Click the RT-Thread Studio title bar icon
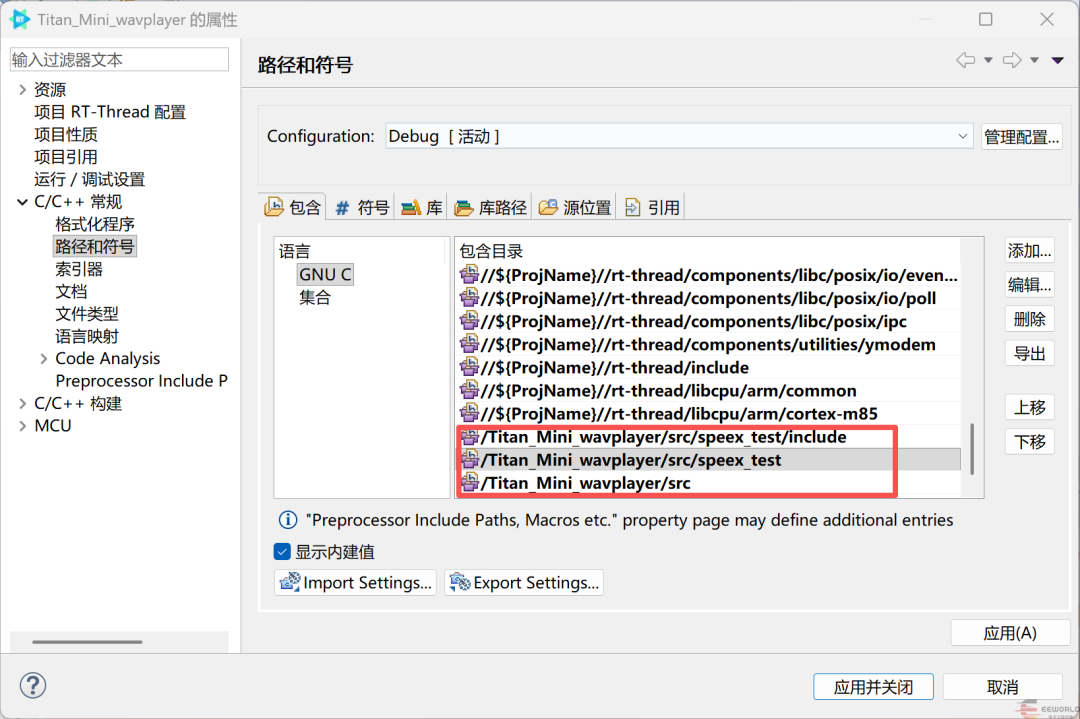This screenshot has height=719, width=1080. click(20, 19)
